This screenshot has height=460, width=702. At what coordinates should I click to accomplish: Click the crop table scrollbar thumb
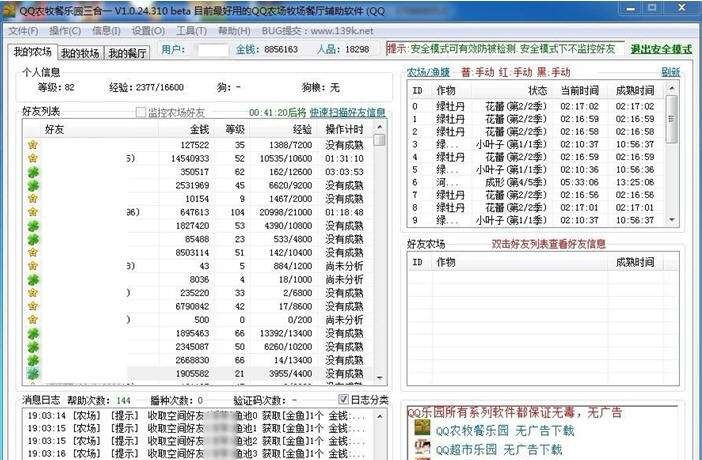(x=672, y=119)
